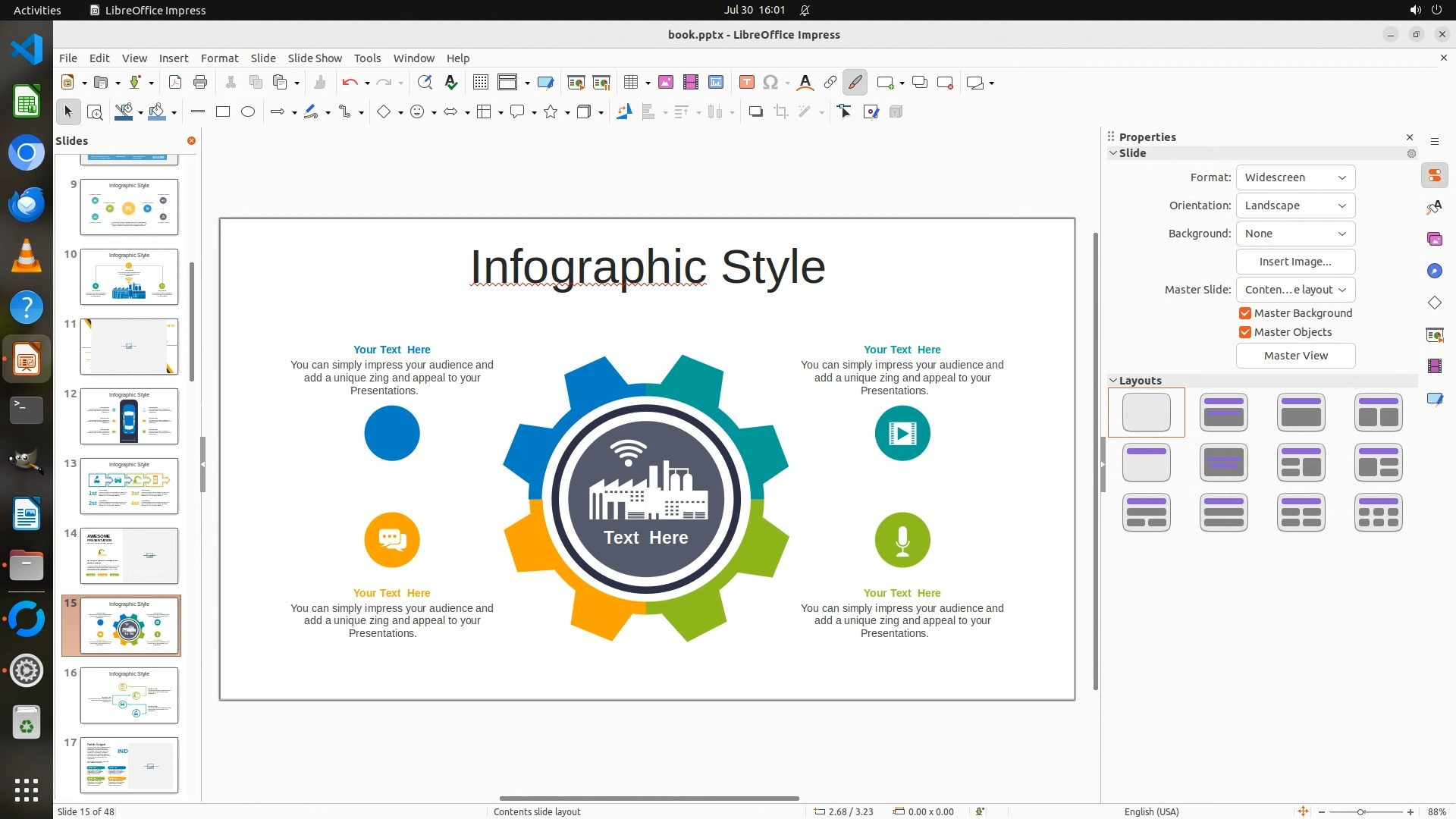
Task: Uncheck the Master Background checkbox
Action: click(x=1245, y=313)
